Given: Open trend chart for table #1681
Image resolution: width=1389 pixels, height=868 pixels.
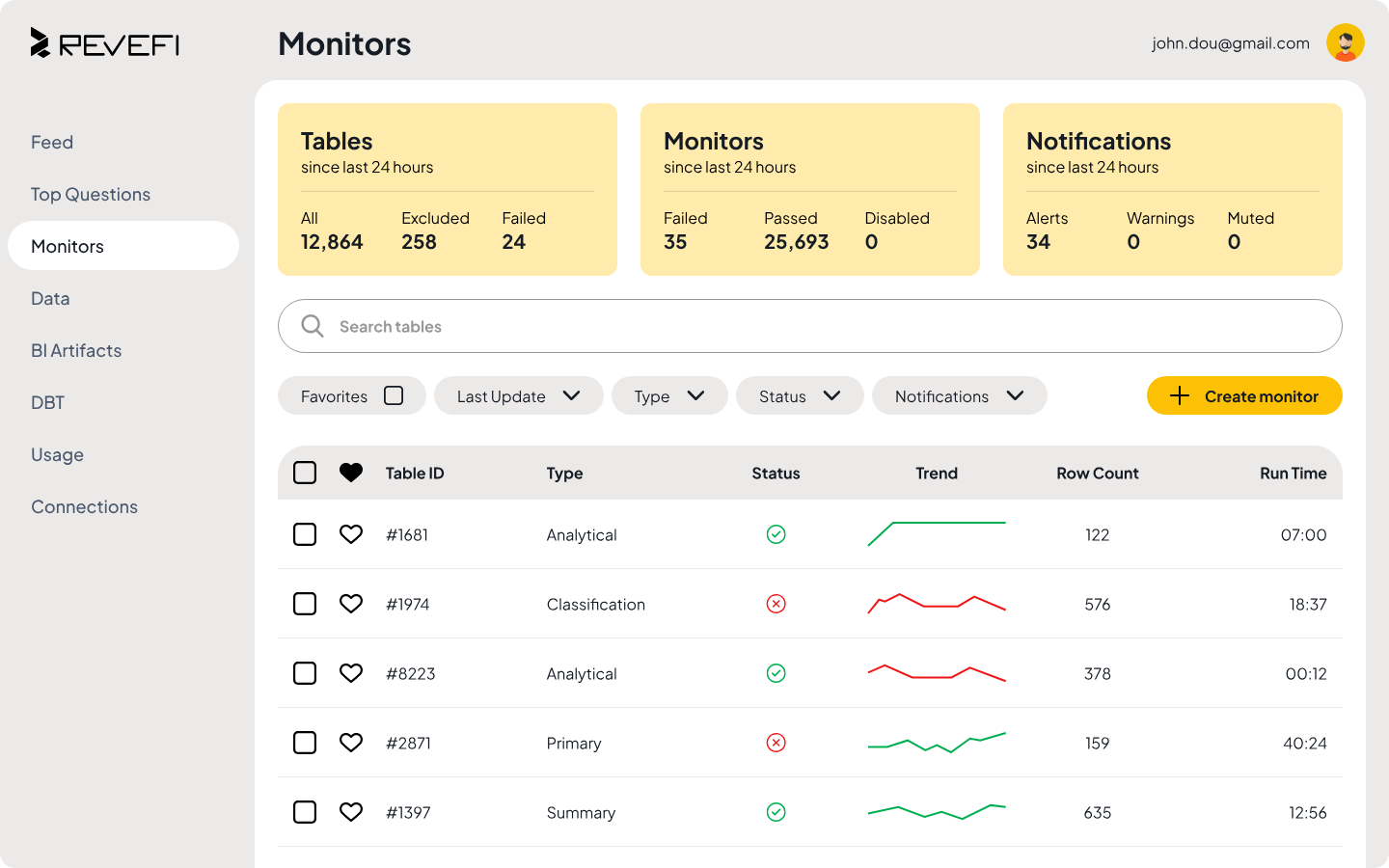Looking at the screenshot, I should pos(937,534).
